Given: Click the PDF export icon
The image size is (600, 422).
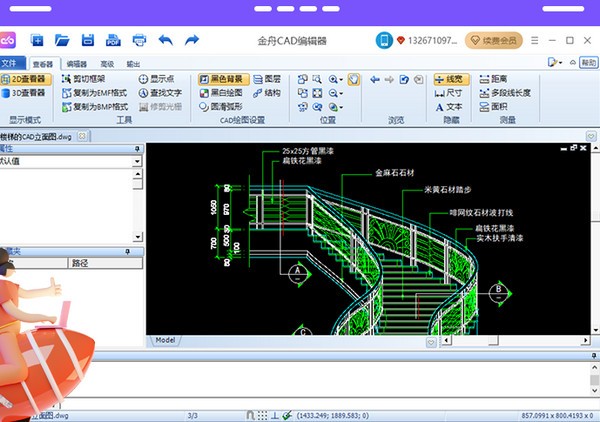Looking at the screenshot, I should 113,41.
